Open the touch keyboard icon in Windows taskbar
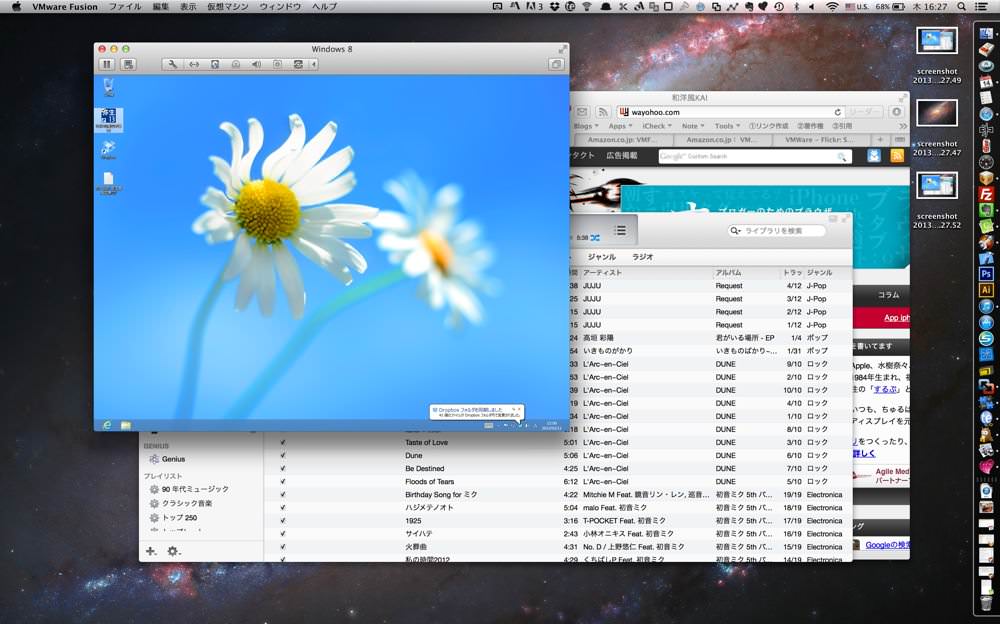The width and height of the screenshot is (1000, 624). click(x=489, y=426)
